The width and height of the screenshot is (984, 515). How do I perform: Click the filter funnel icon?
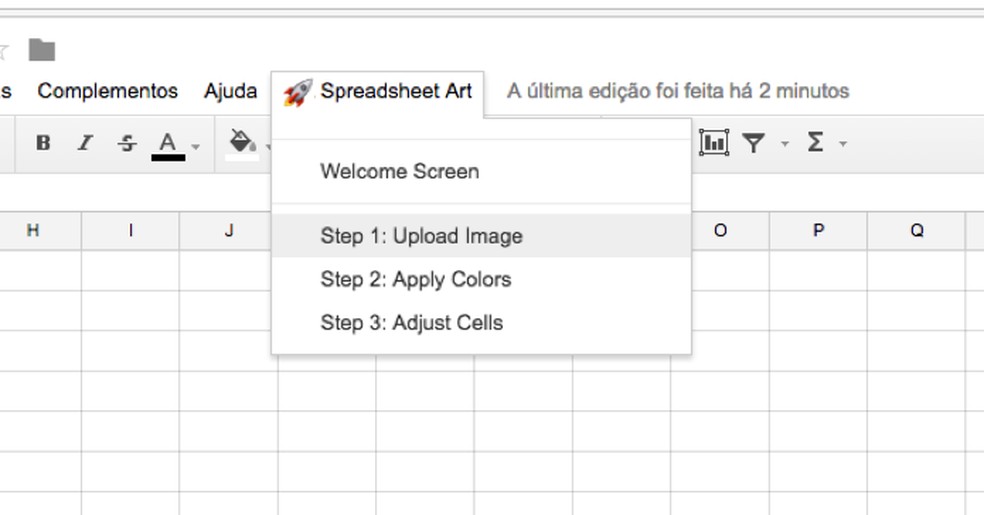pyautogui.click(x=754, y=143)
